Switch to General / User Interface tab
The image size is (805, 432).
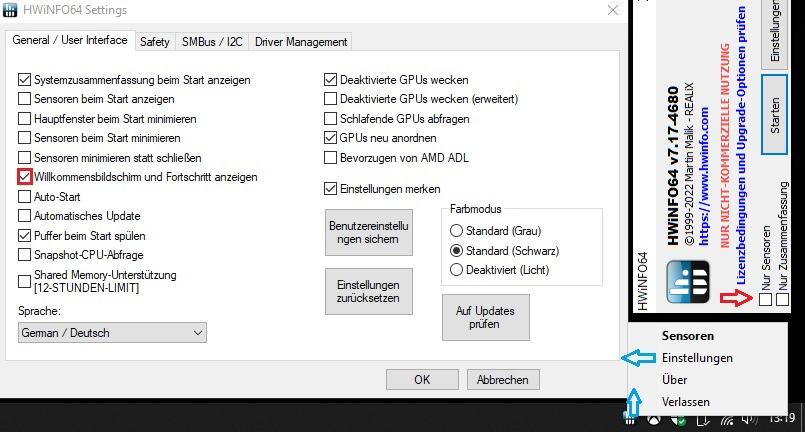[x=70, y=40]
